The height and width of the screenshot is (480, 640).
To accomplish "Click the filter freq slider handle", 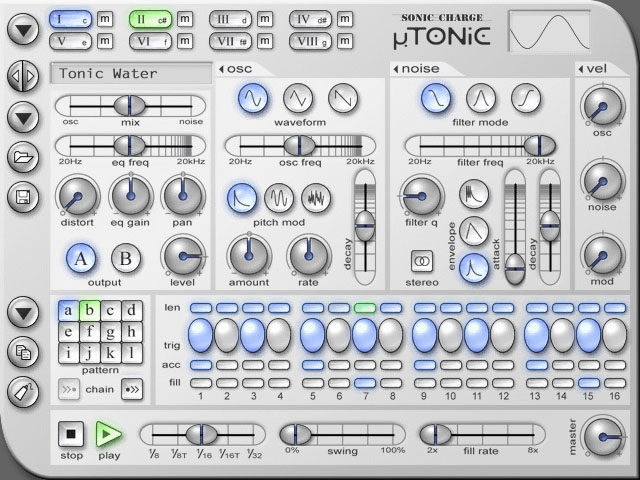I will [x=540, y=146].
